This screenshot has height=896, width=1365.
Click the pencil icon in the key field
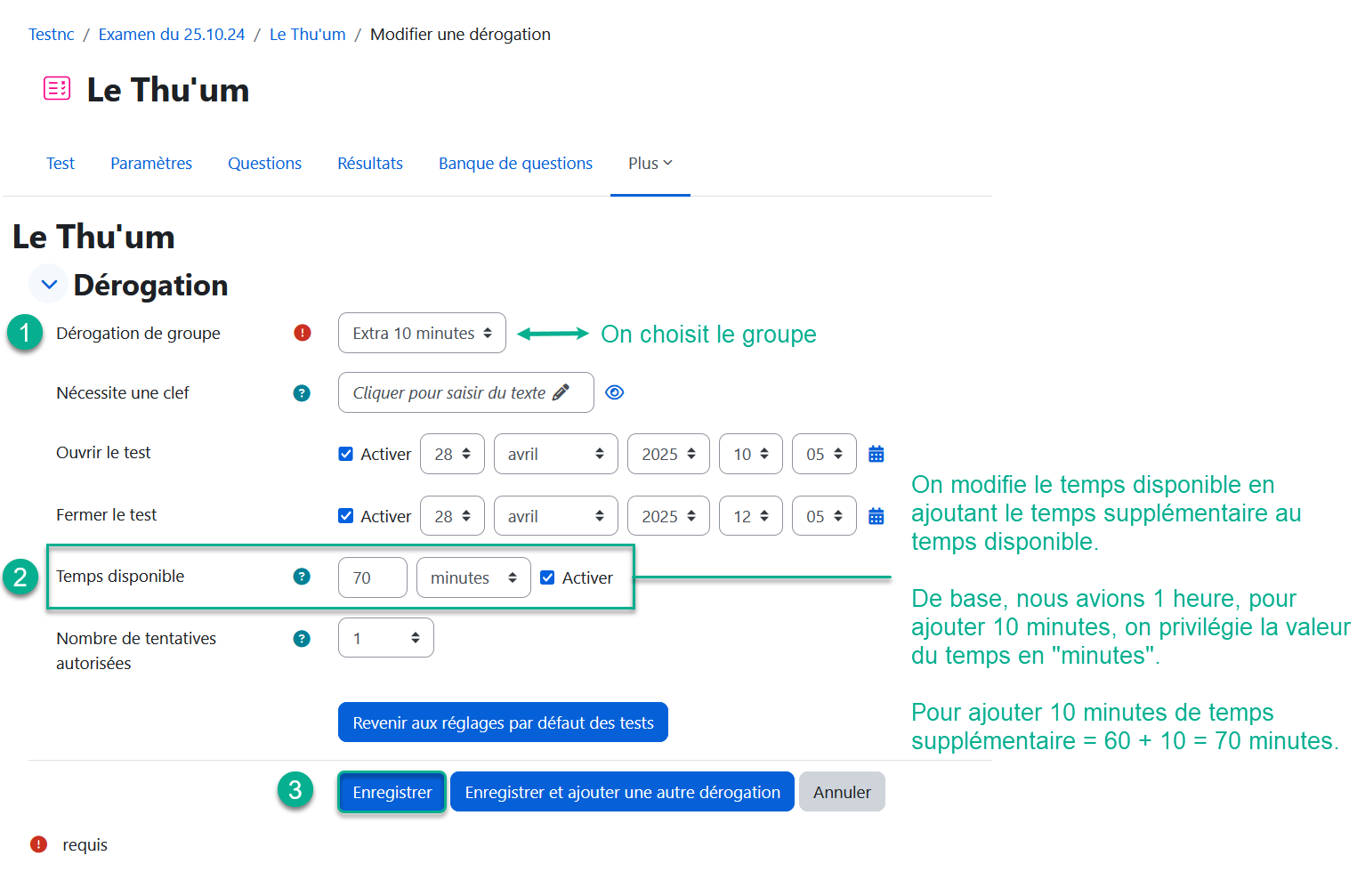coord(561,392)
